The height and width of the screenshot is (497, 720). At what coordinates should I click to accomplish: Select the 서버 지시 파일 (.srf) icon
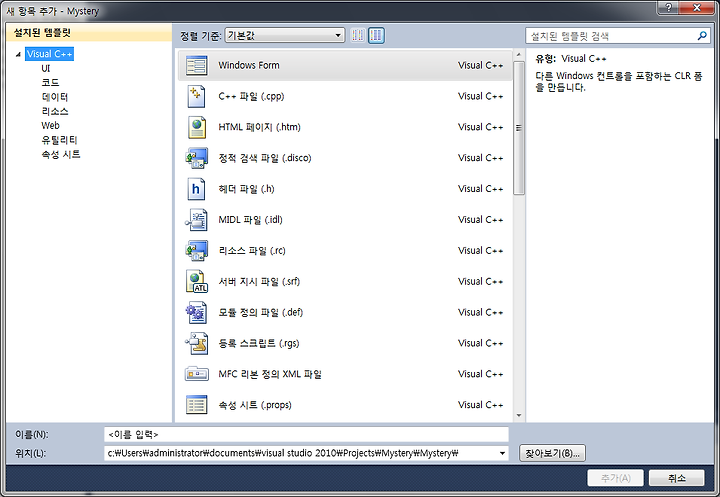pyautogui.click(x=197, y=282)
